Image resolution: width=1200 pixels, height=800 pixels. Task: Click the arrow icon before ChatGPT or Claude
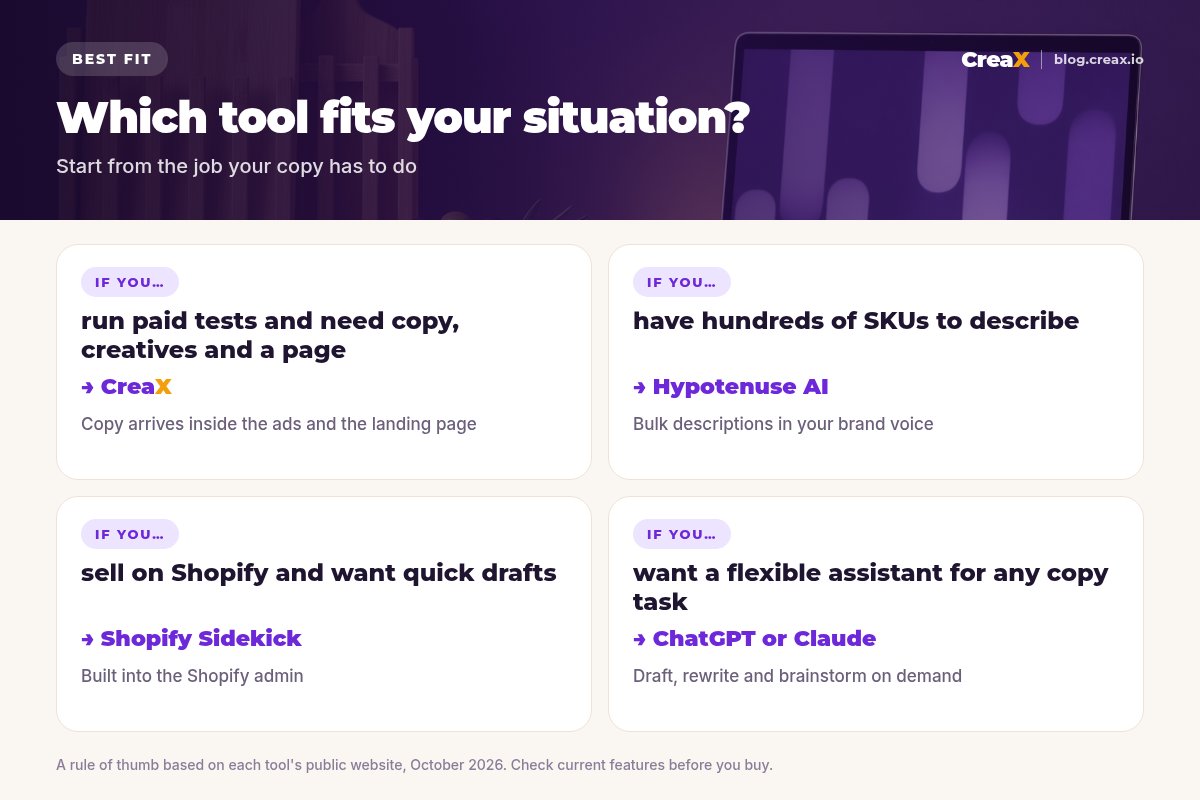click(640, 639)
